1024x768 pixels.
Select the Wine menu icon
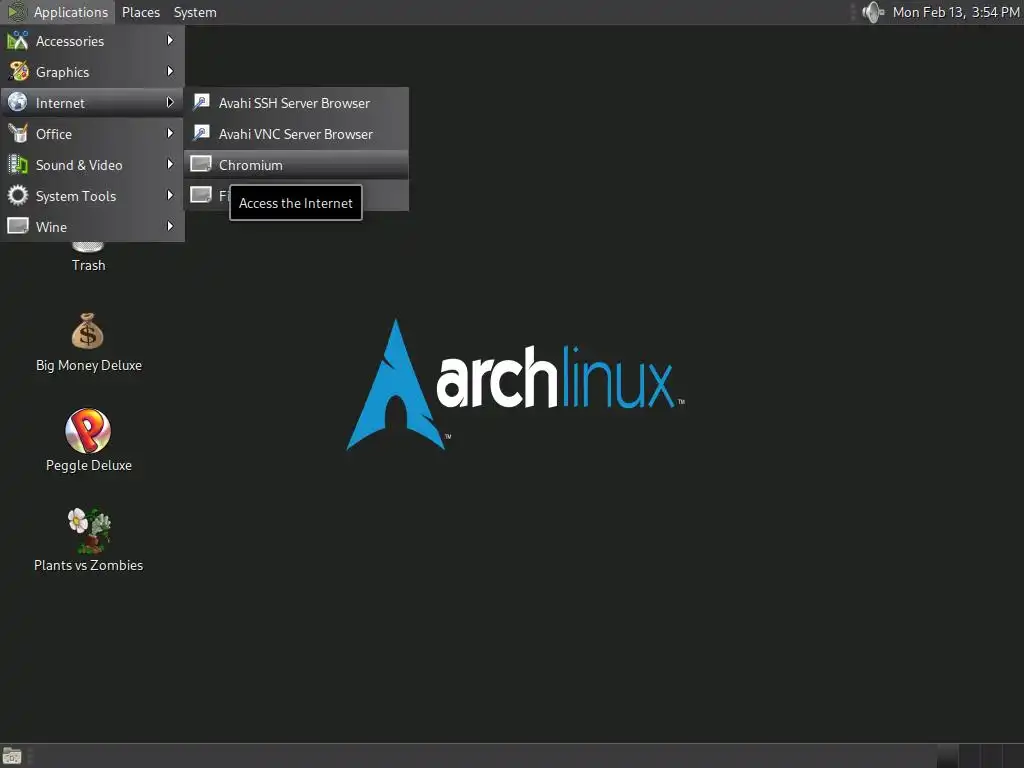(x=18, y=226)
